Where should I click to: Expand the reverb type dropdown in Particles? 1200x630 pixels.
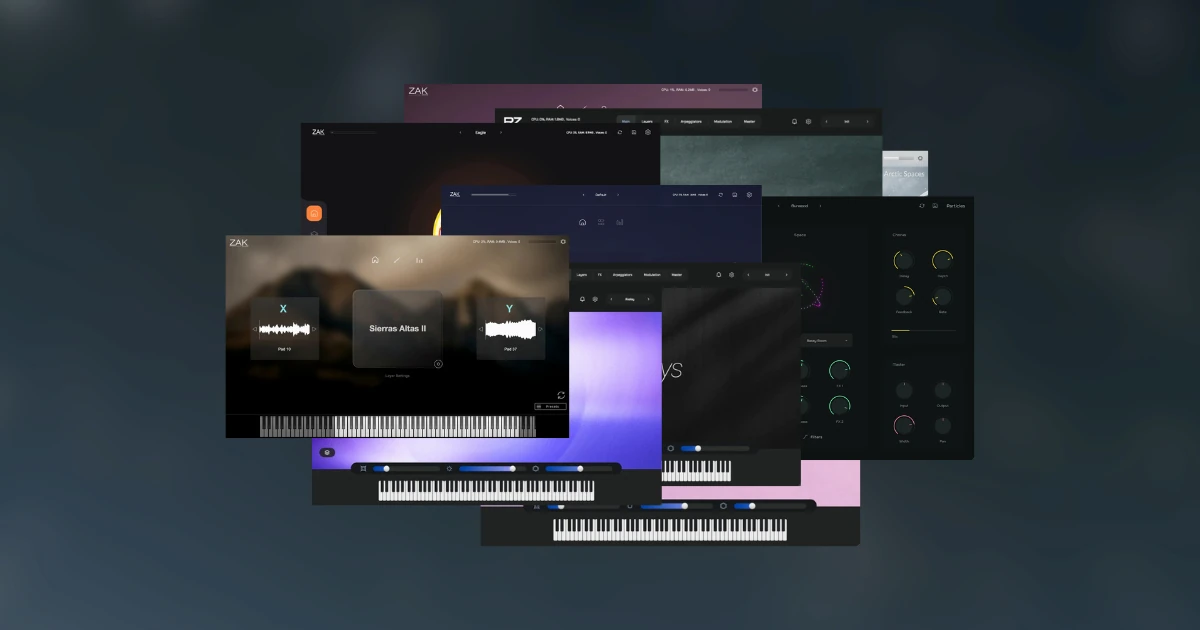tap(826, 340)
